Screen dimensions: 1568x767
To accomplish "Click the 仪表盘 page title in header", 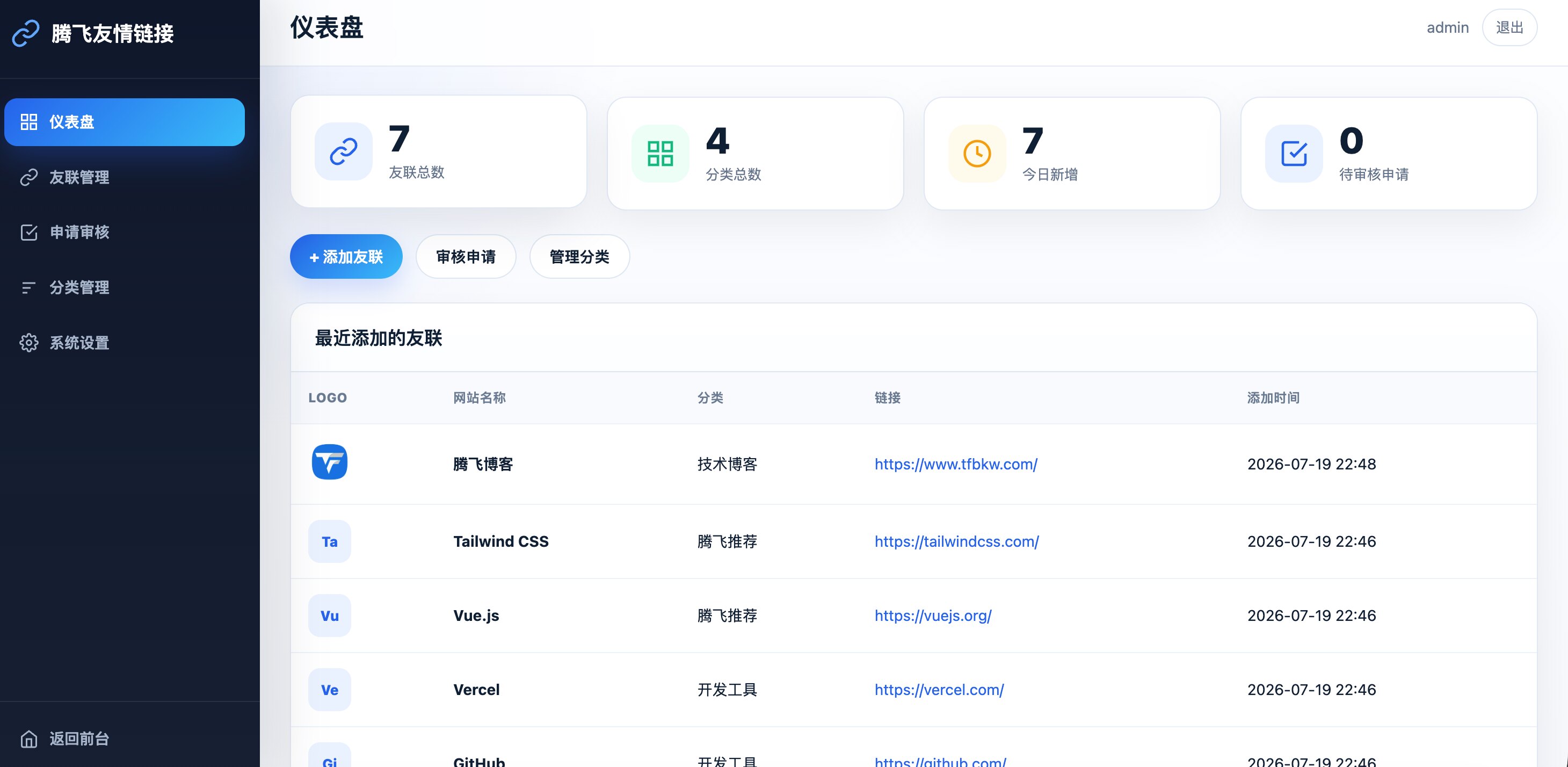I will 326,27.
